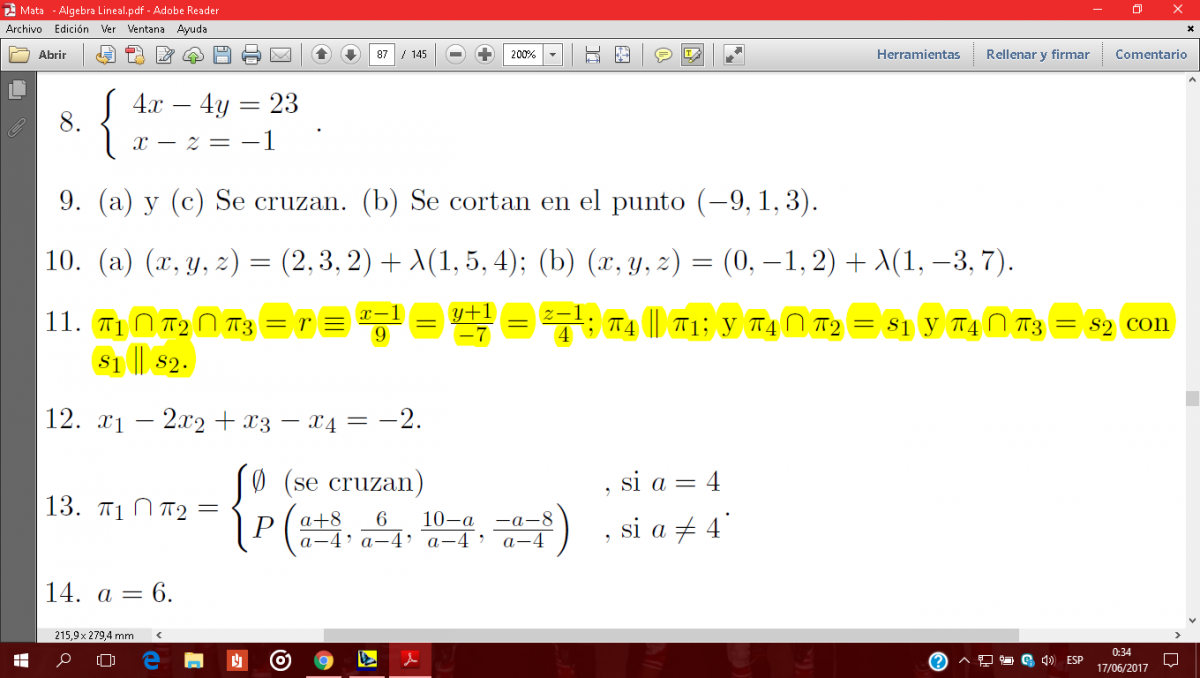Save the PDF using the floppy disk icon
The image size is (1200, 678).
click(x=222, y=55)
